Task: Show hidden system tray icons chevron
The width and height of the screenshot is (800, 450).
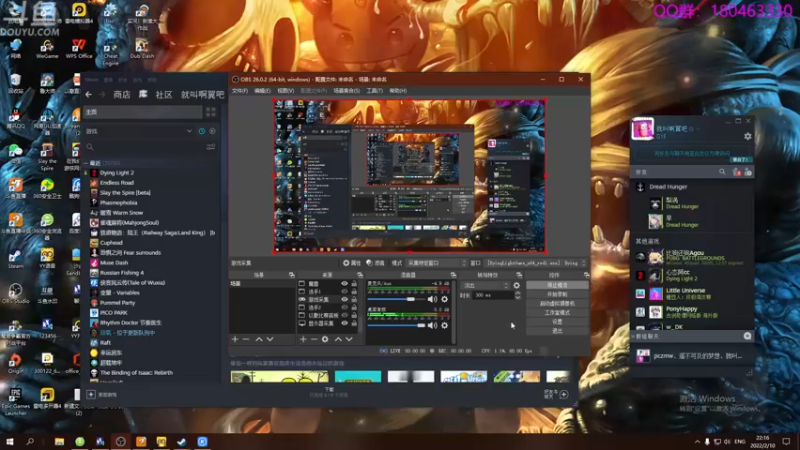Action: 697,441
